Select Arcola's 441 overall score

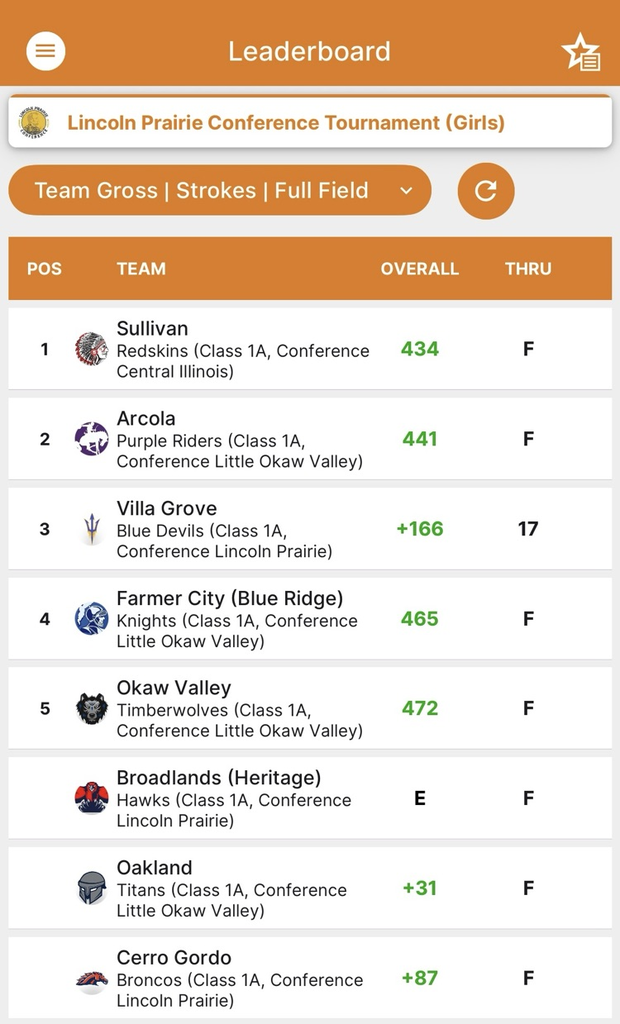tap(420, 439)
